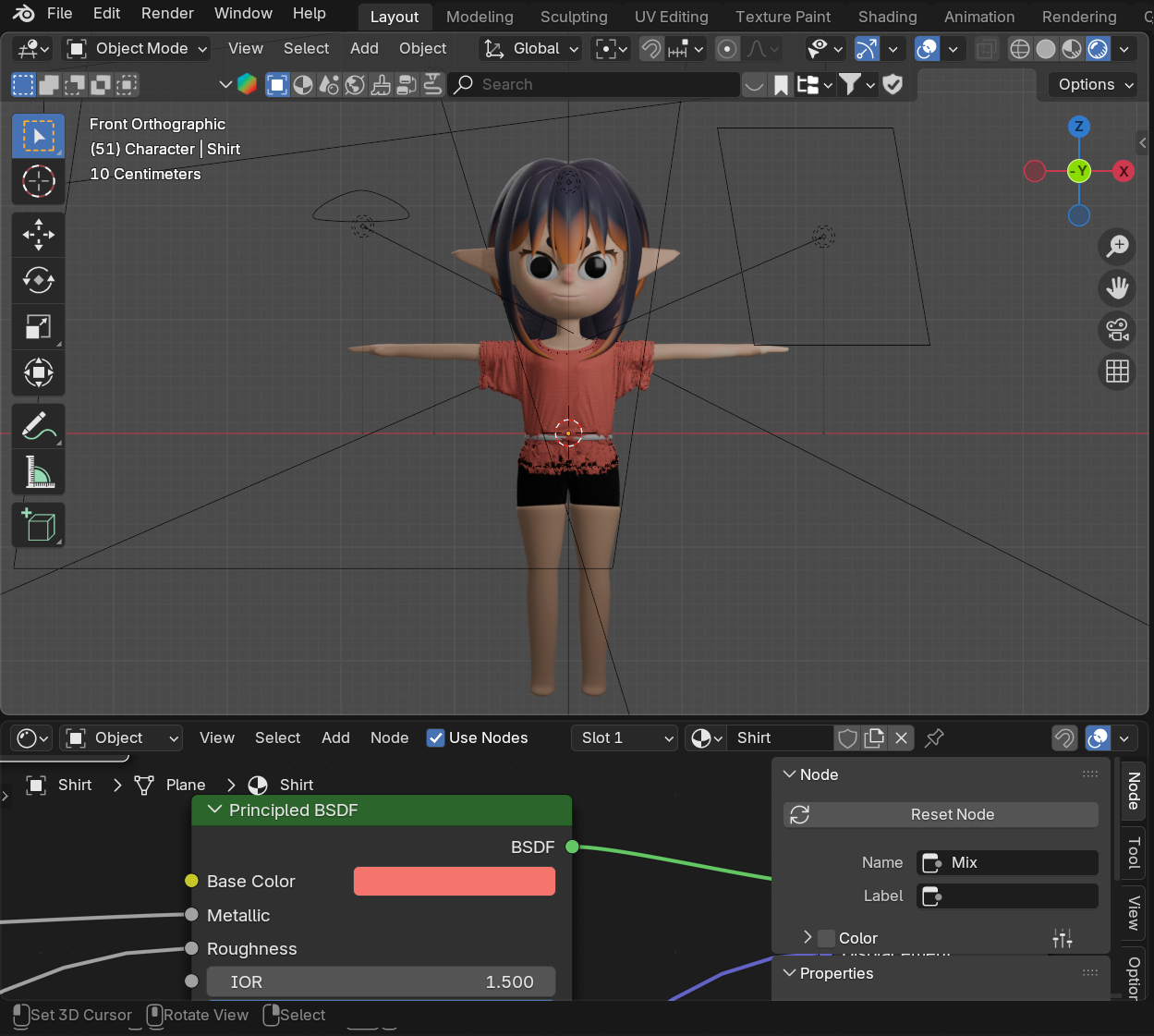Browse materials sphere icon beside Shirt
The width and height of the screenshot is (1154, 1036).
[707, 737]
